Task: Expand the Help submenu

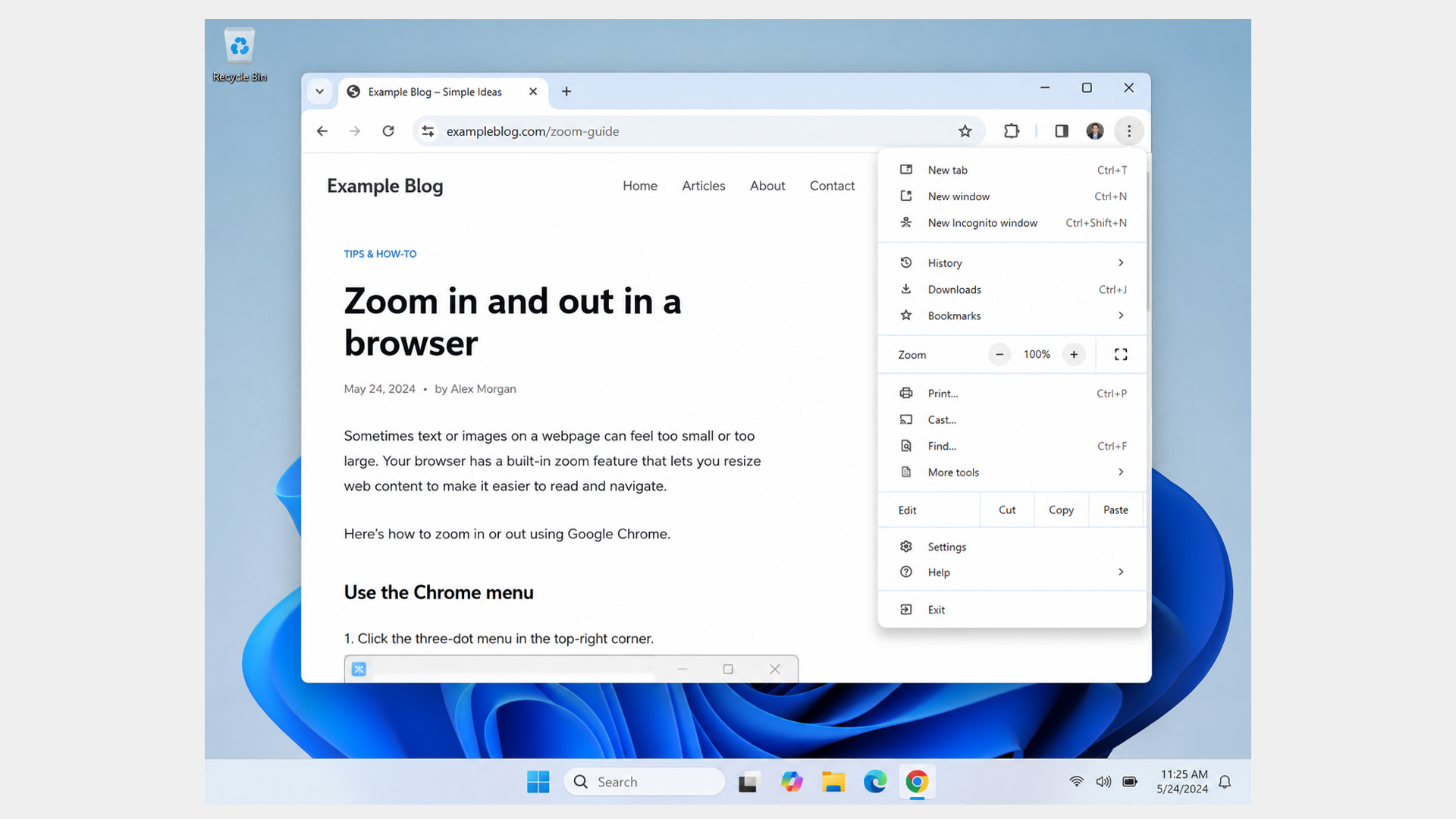Action: [1012, 573]
